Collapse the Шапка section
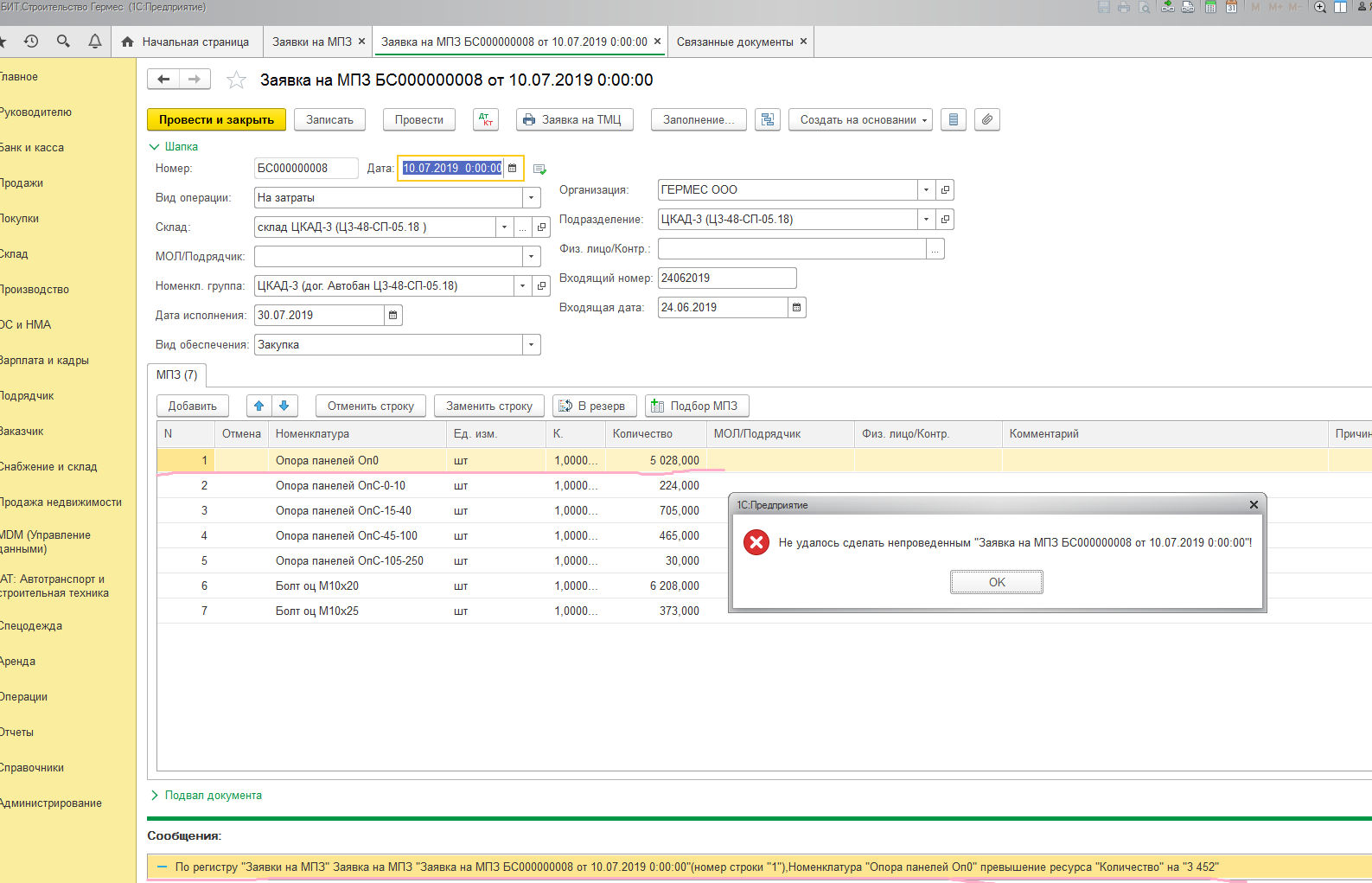 pyautogui.click(x=174, y=146)
